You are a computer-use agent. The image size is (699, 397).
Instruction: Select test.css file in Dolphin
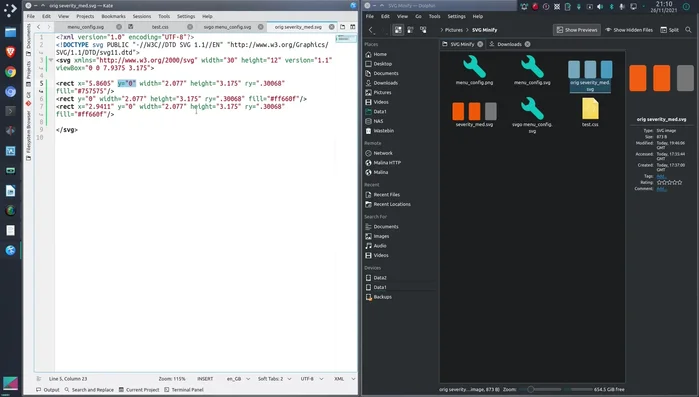click(x=590, y=112)
